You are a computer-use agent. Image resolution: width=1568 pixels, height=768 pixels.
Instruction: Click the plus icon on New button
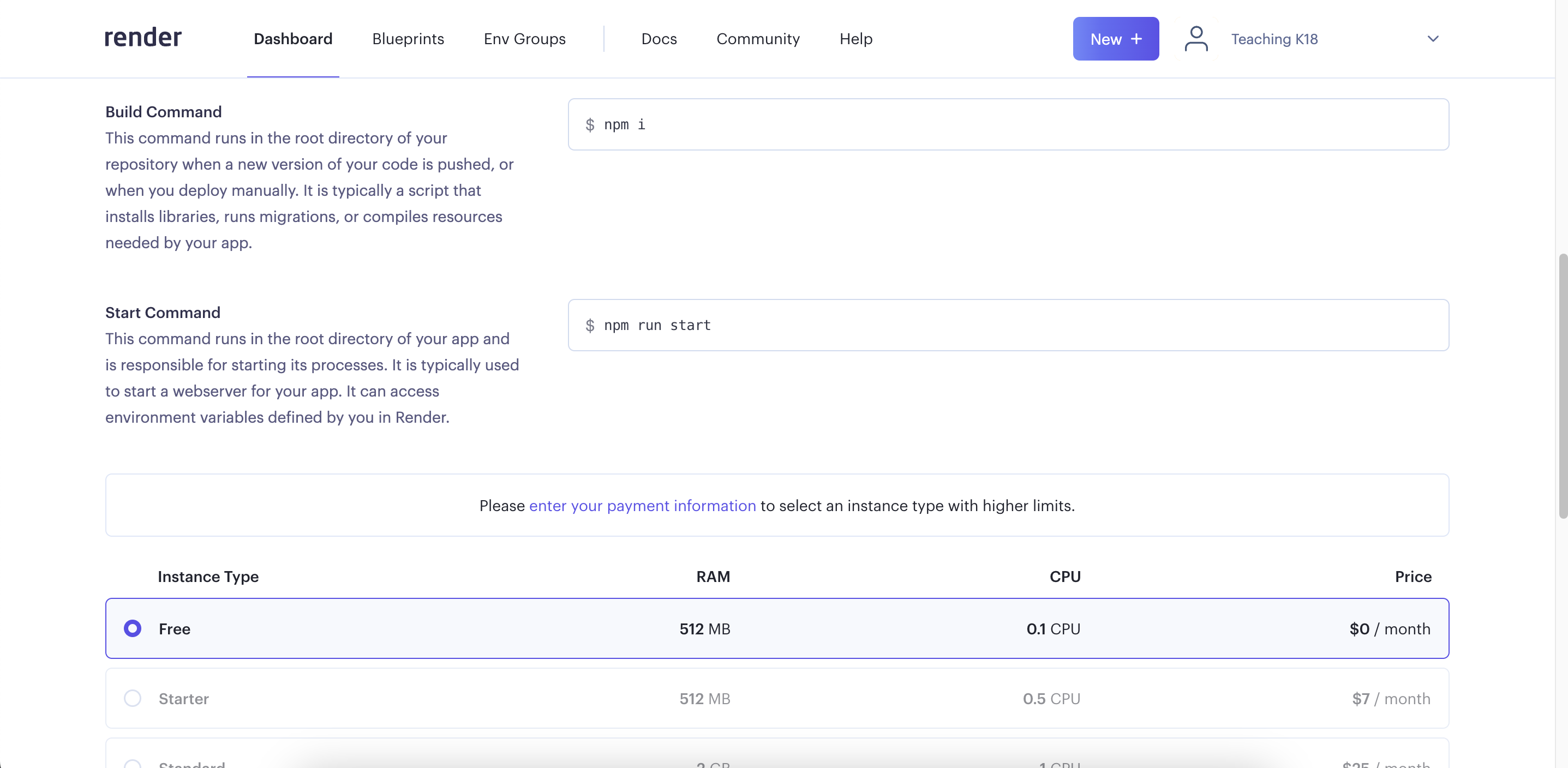click(1136, 39)
